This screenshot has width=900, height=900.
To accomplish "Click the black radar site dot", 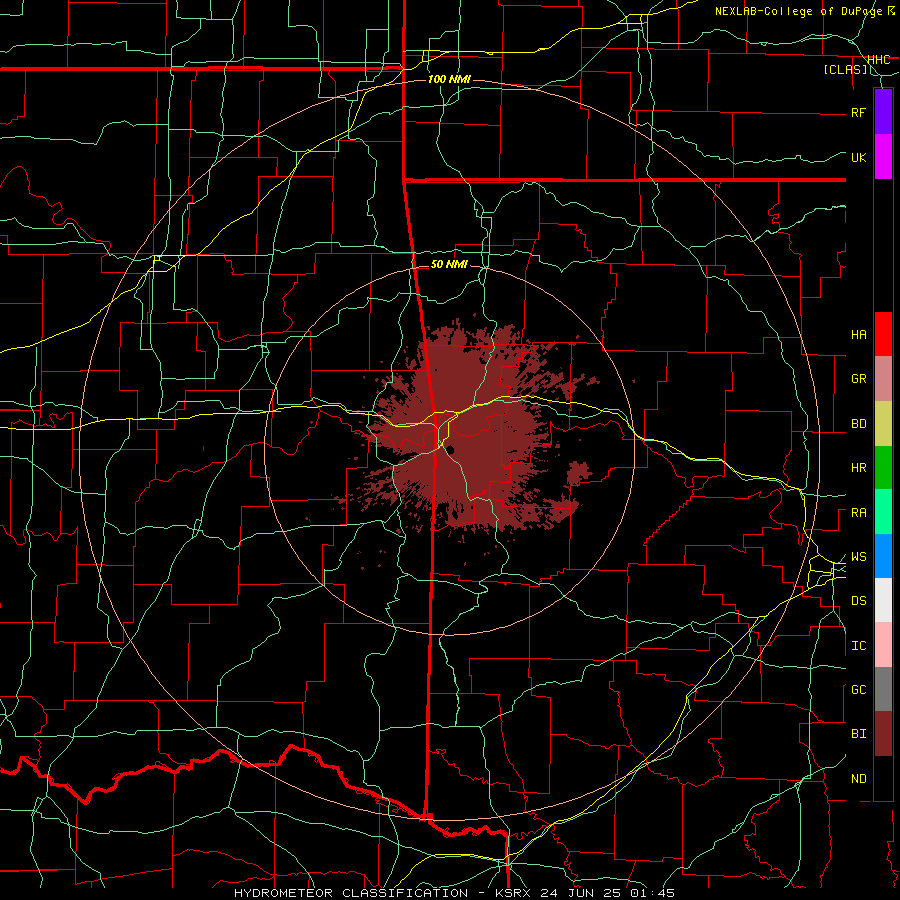I will pyautogui.click(x=451, y=449).
